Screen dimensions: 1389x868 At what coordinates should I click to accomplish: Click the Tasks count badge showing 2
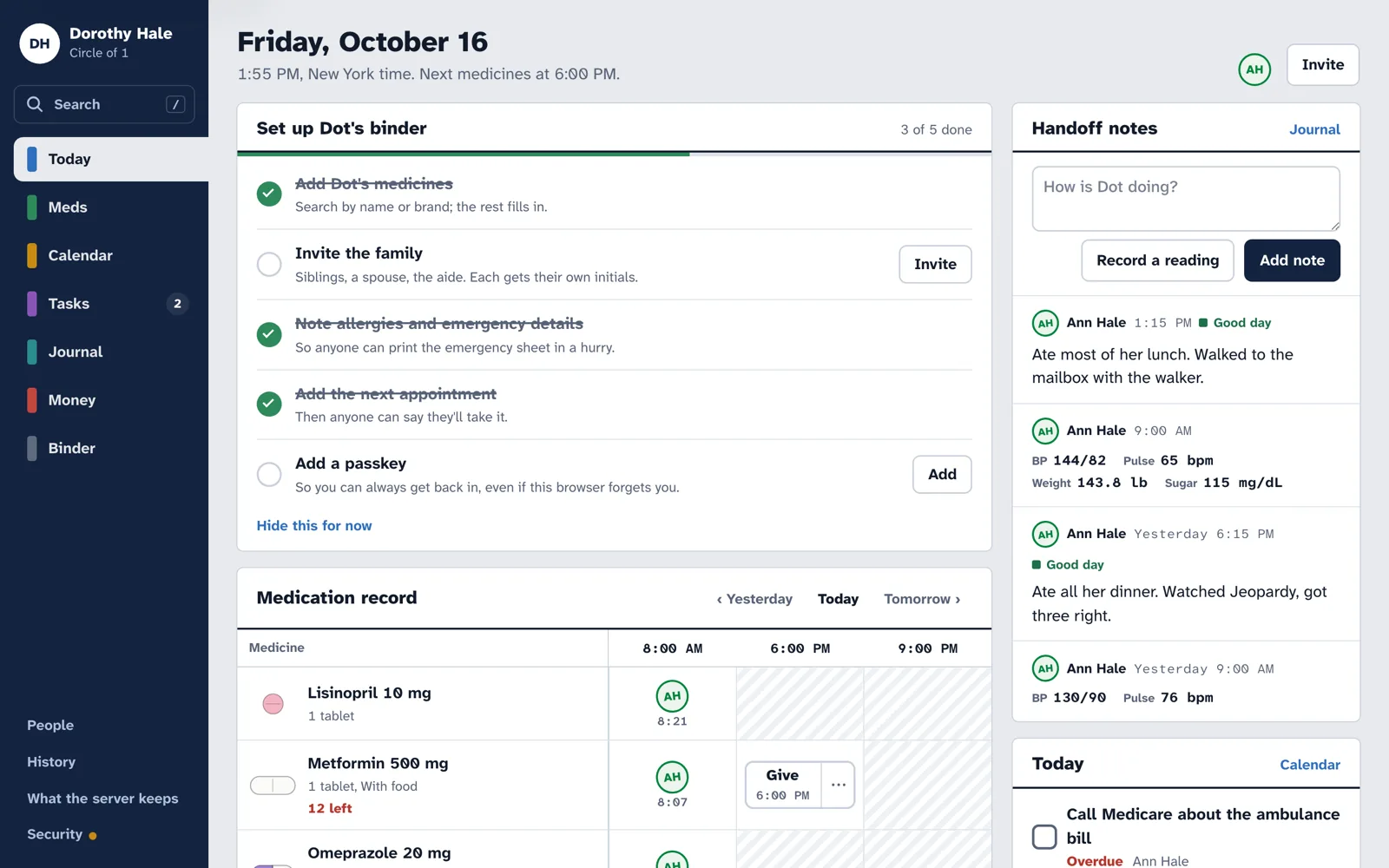pos(177,304)
